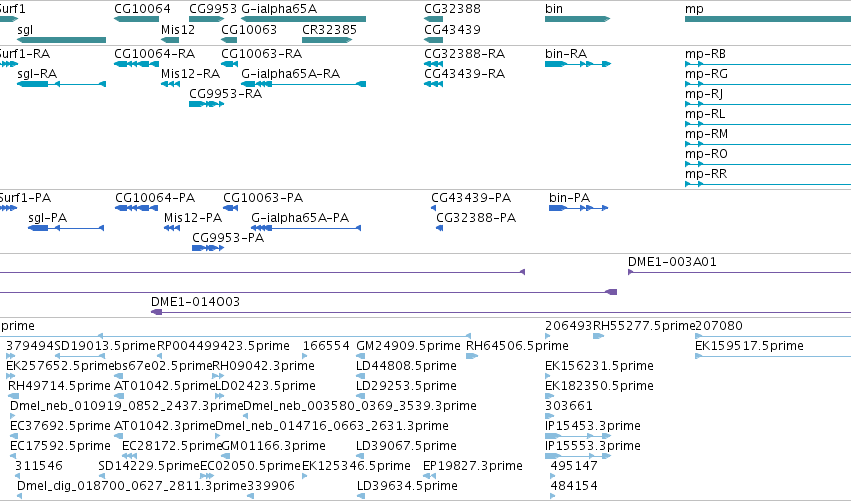The width and height of the screenshot is (851, 501).
Task: Select feature labeled 495147
Action: point(574,466)
